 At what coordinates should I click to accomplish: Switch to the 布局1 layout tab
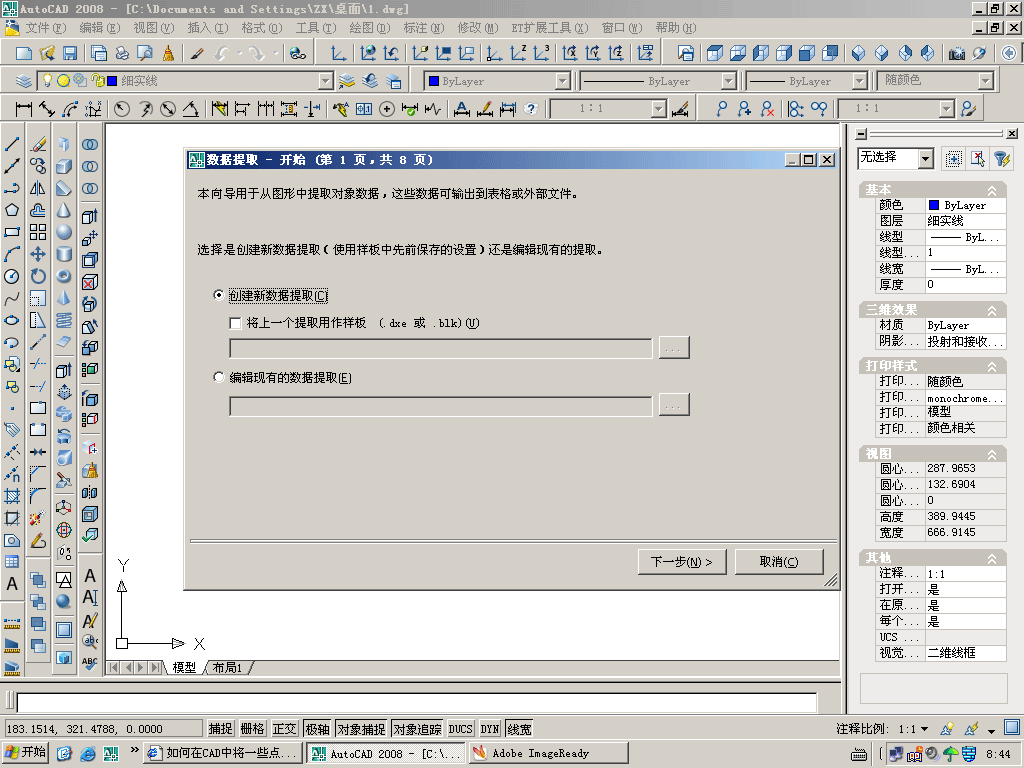[x=227, y=667]
